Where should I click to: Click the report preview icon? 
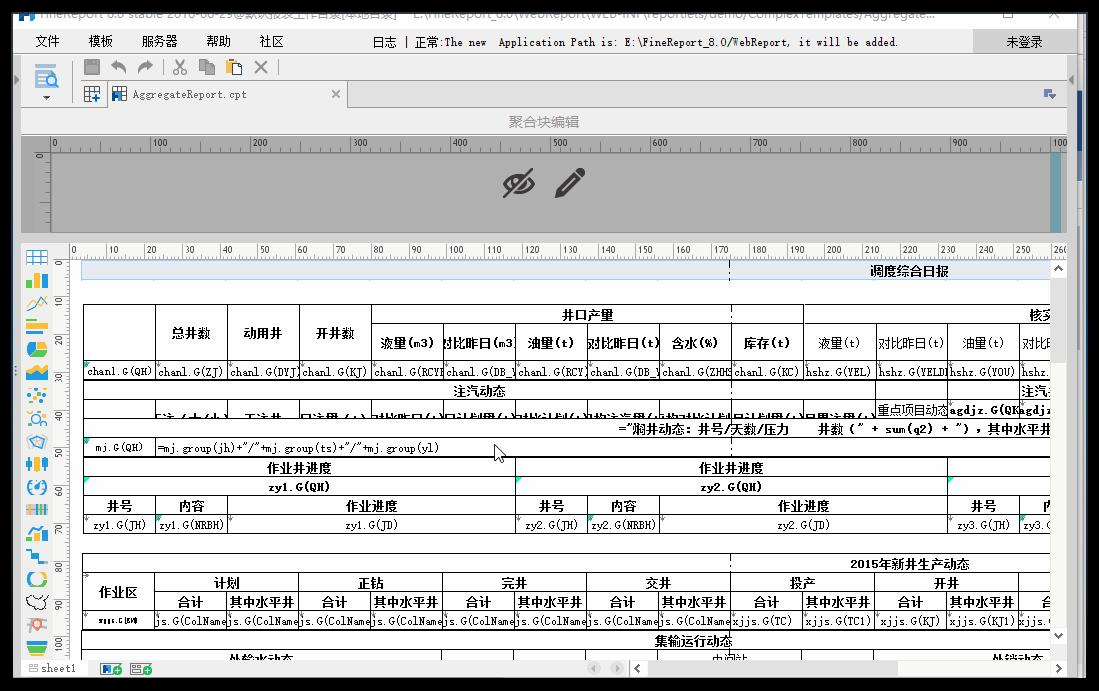coord(46,76)
